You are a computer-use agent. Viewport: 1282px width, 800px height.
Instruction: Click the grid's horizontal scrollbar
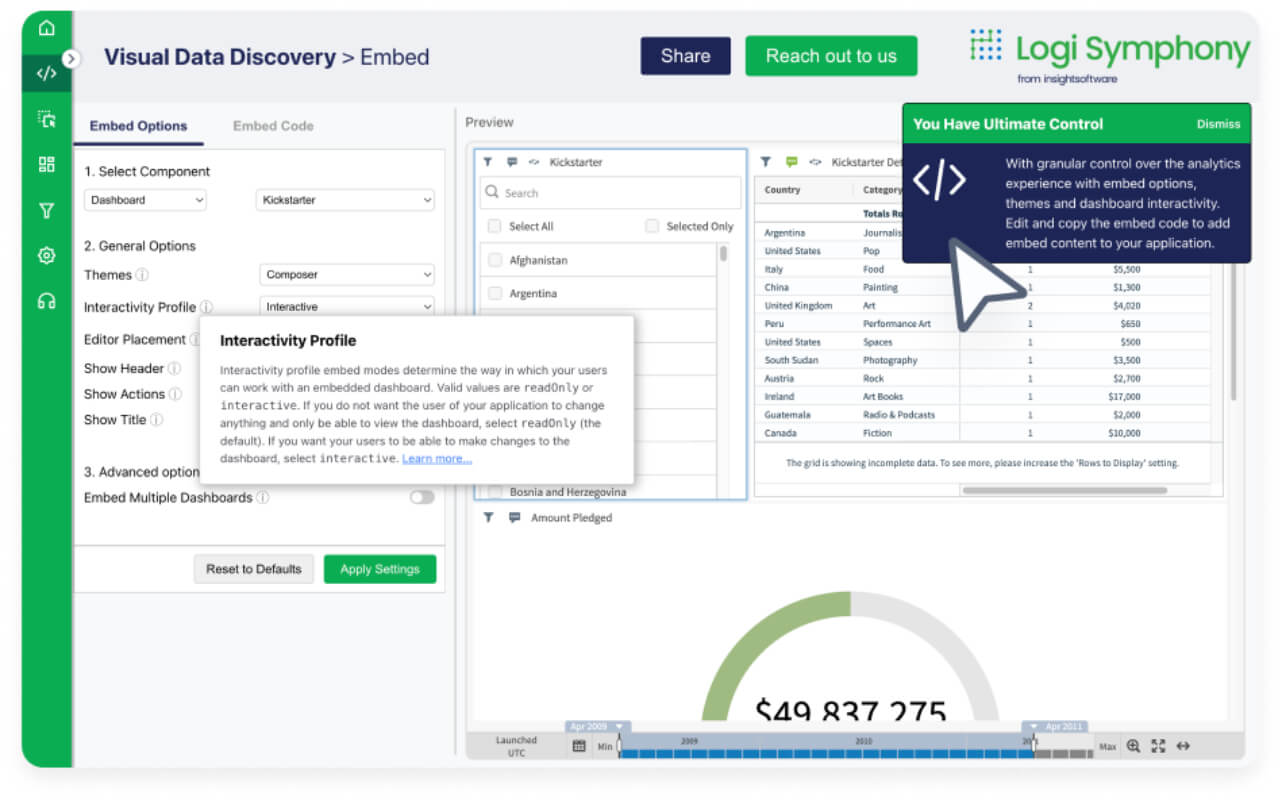1064,491
